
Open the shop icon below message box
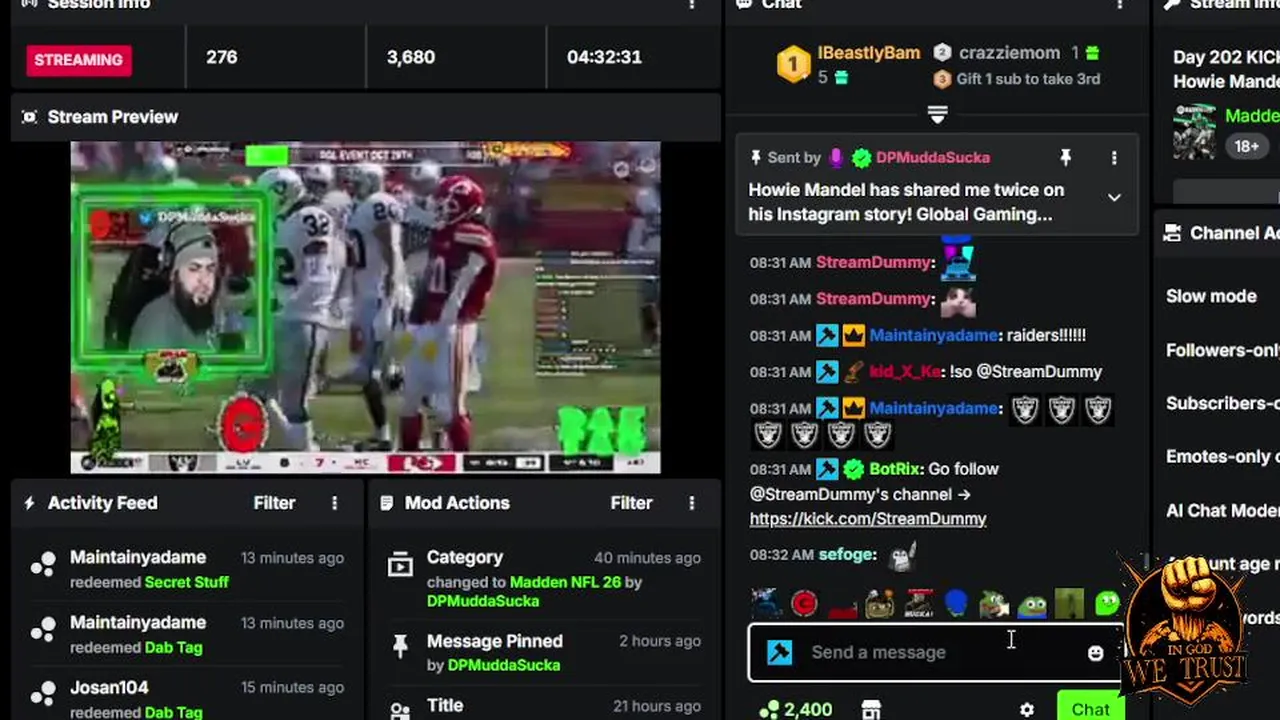(871, 709)
